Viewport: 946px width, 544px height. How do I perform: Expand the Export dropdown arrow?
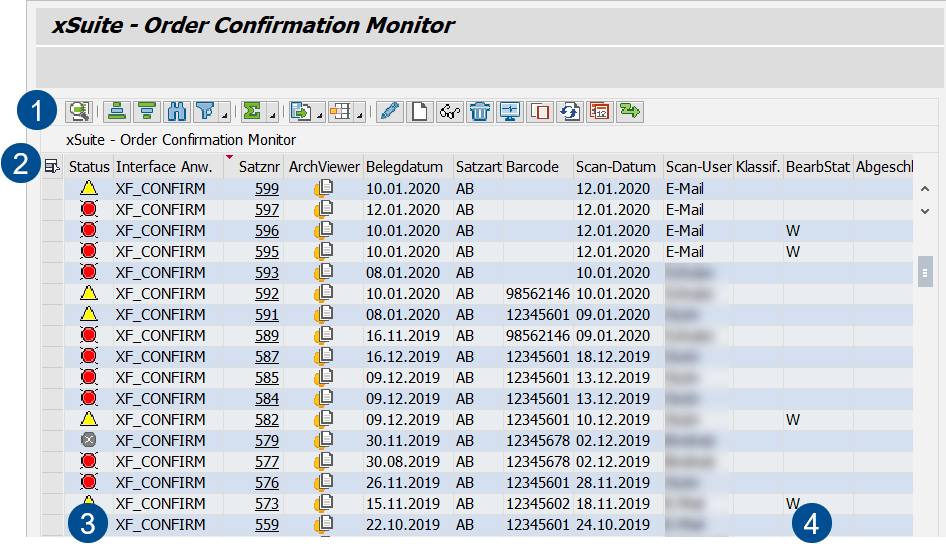[x=320, y=114]
